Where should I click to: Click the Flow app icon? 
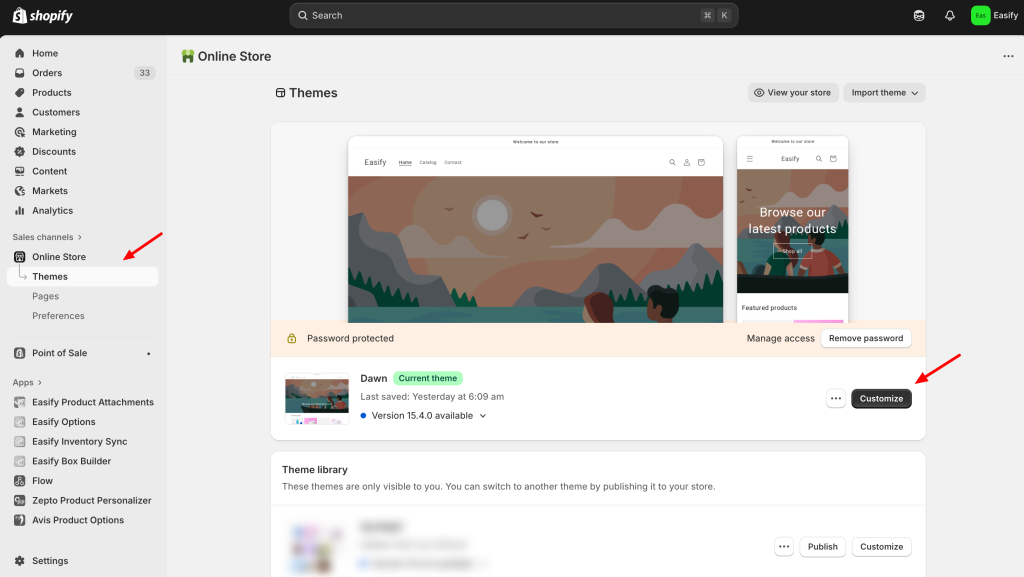click(20, 480)
